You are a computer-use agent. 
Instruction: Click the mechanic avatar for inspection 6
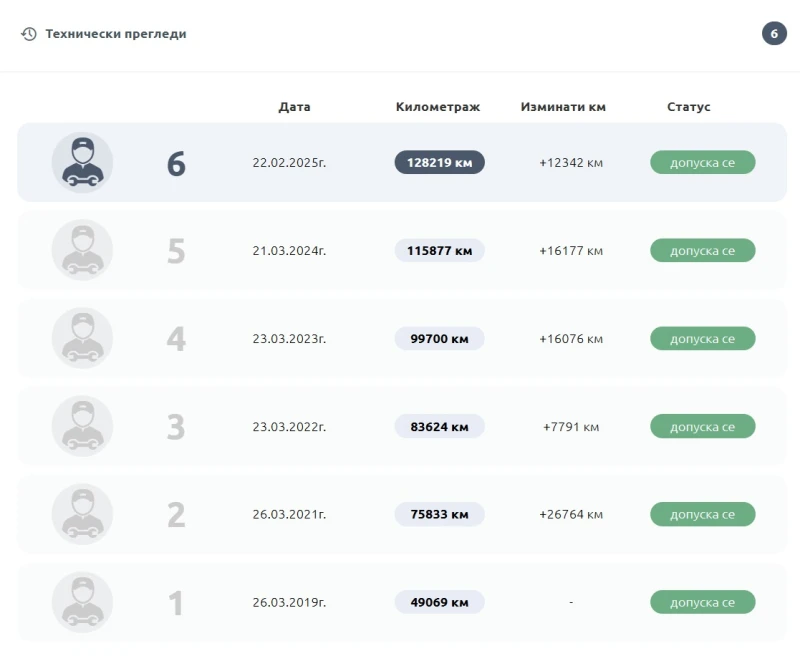click(82, 162)
